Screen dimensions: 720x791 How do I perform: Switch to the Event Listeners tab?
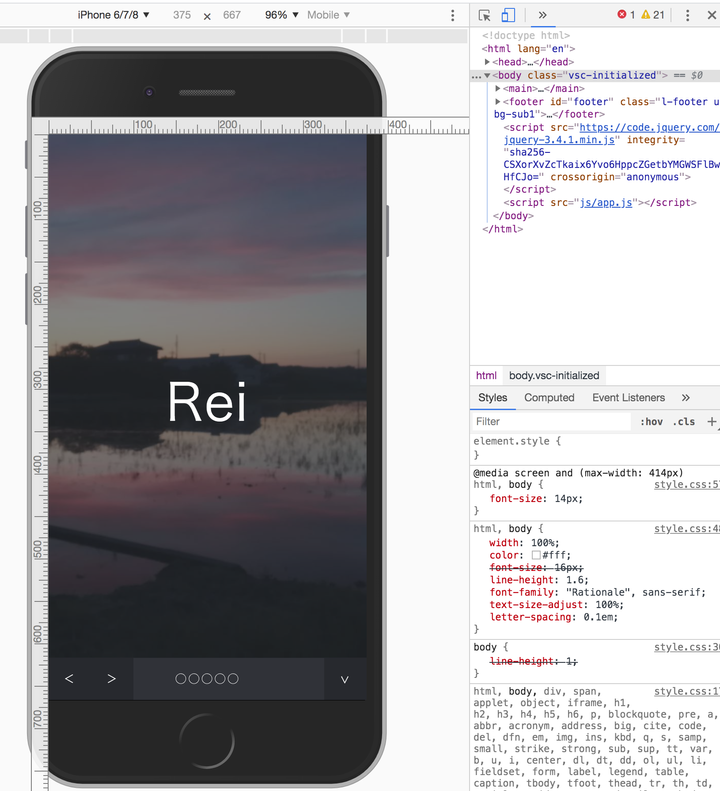[x=628, y=398]
